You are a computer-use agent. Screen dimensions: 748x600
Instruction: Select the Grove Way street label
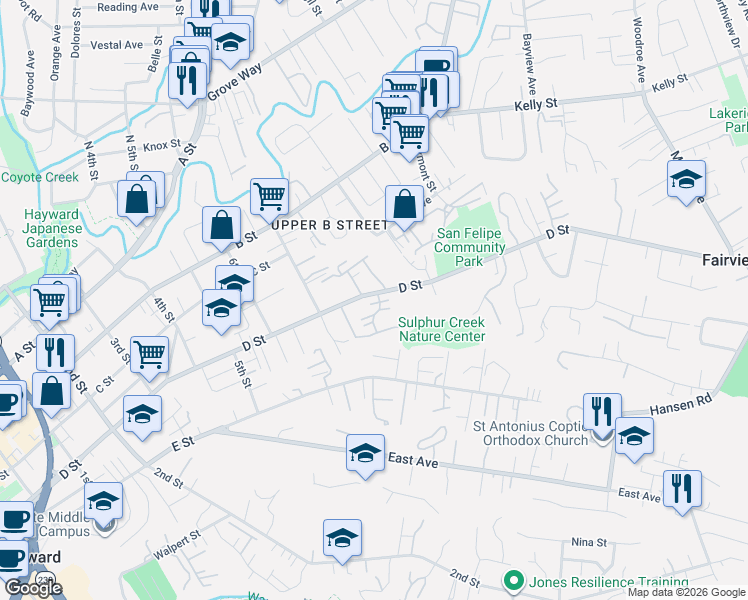pos(234,82)
